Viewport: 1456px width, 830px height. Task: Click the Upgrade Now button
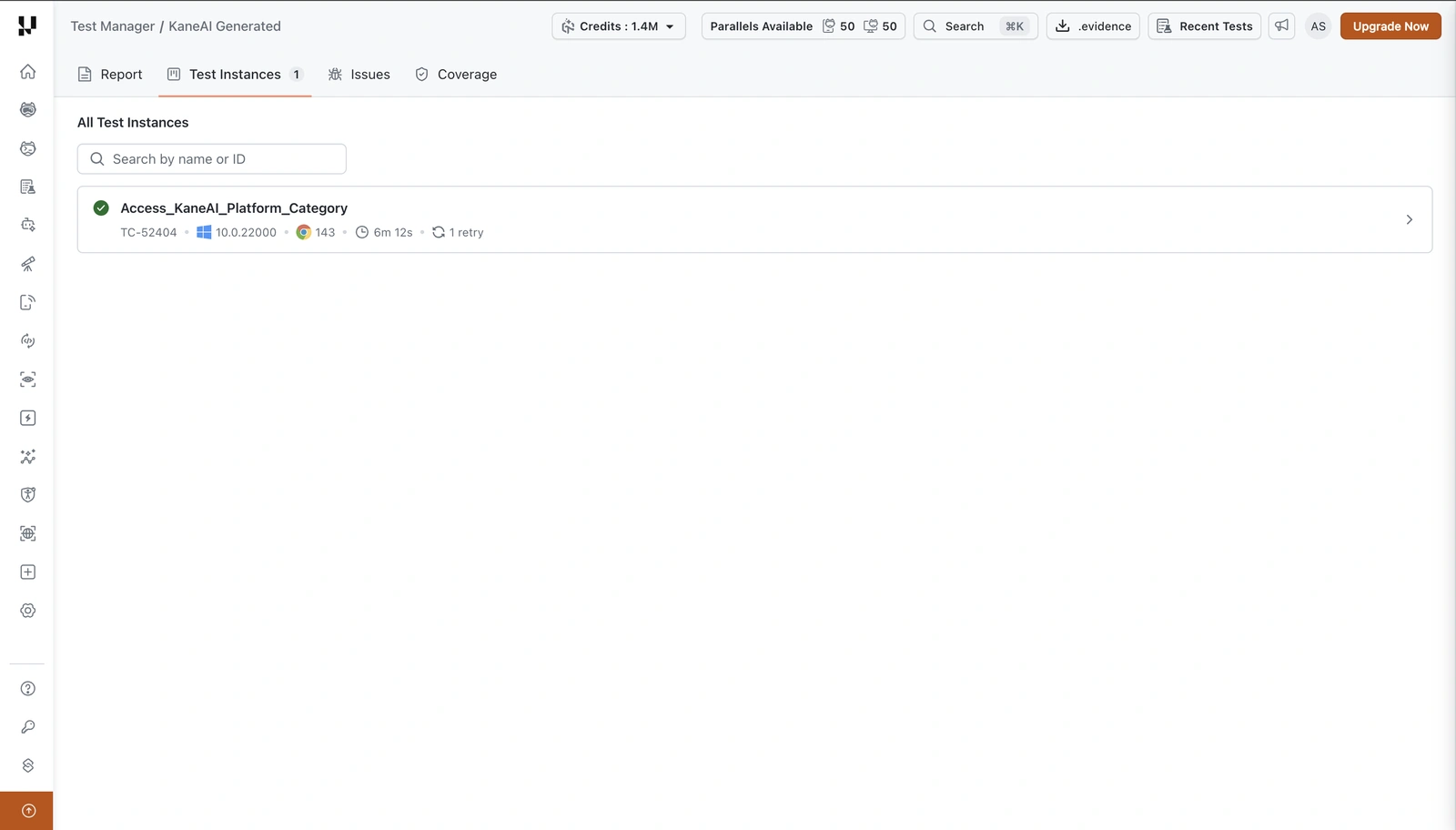[1390, 26]
